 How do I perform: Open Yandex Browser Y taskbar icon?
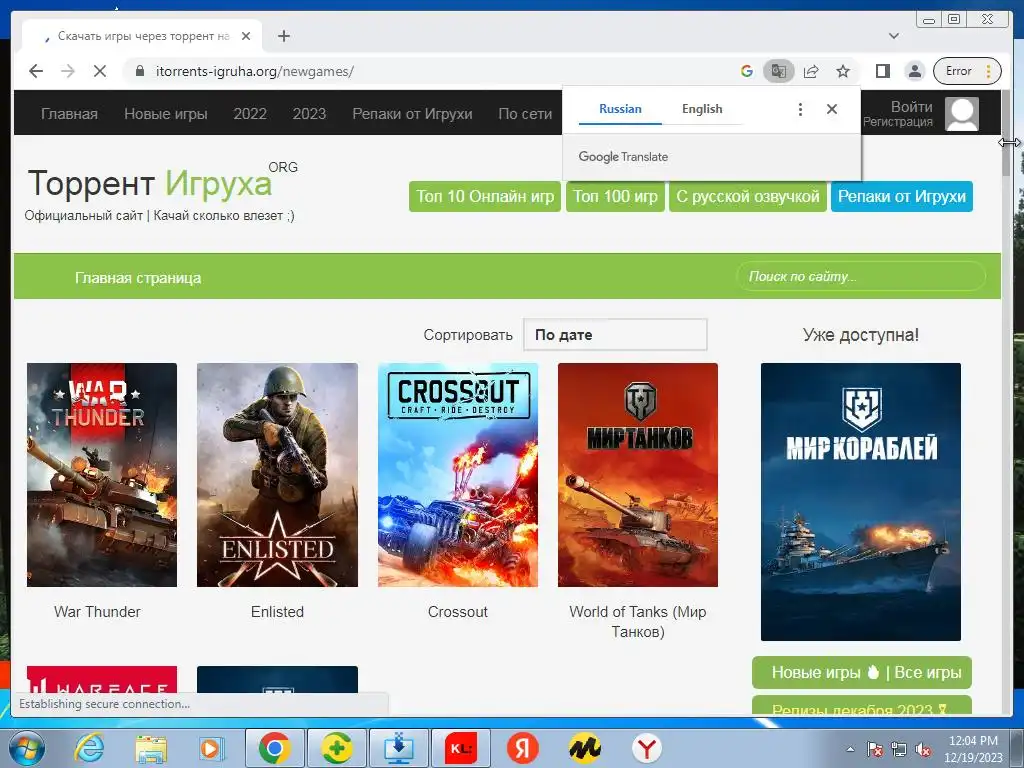647,748
